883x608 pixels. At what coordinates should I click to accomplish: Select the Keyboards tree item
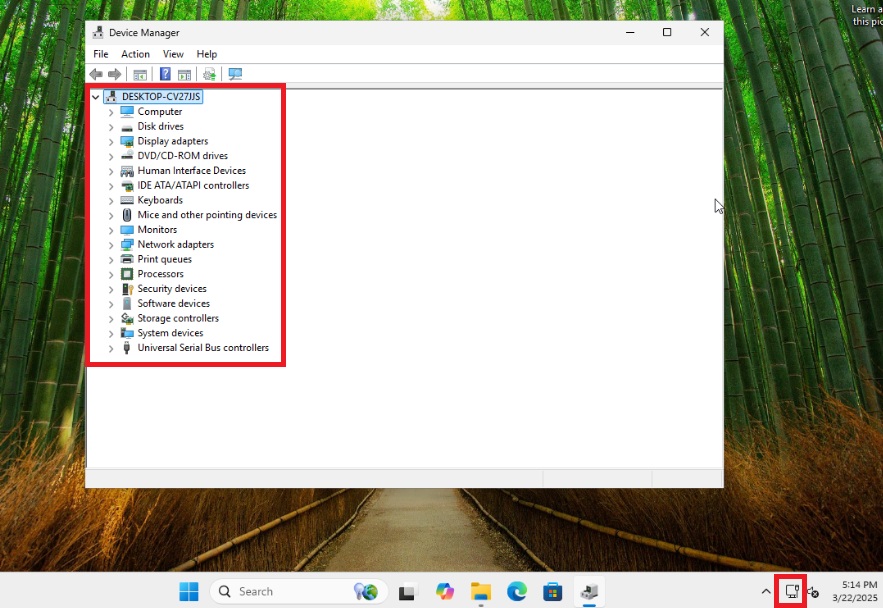[160, 200]
